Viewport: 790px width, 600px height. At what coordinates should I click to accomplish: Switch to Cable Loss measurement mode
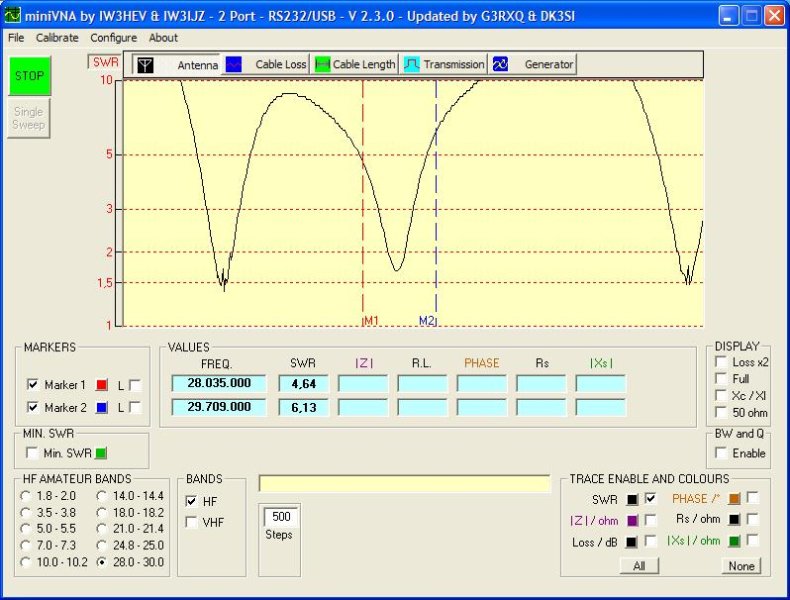point(234,64)
